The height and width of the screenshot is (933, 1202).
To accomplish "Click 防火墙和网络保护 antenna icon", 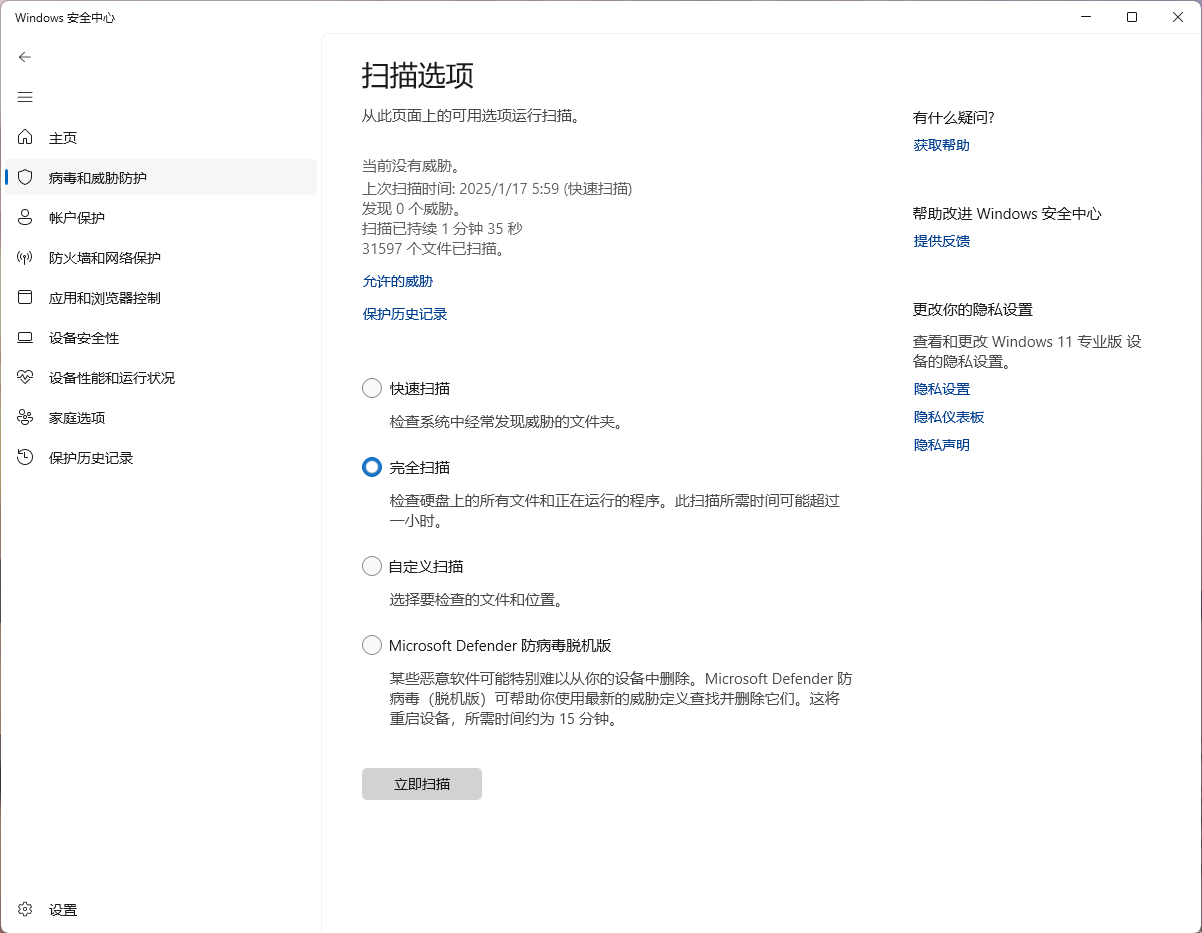I will click(26, 258).
